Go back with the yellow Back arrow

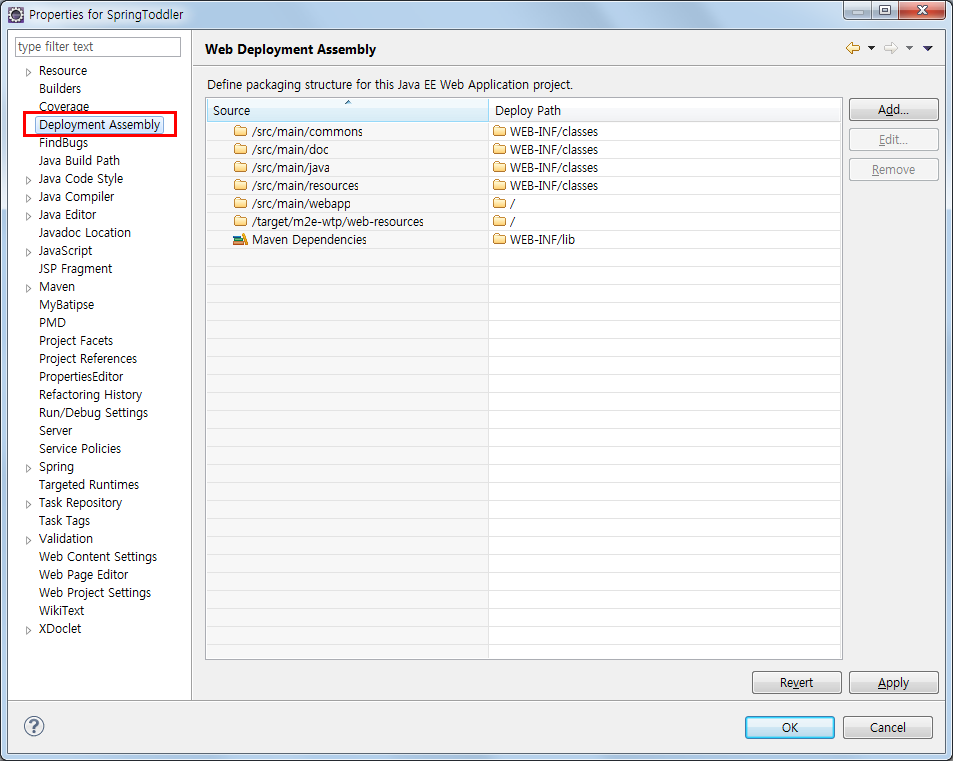pos(853,48)
